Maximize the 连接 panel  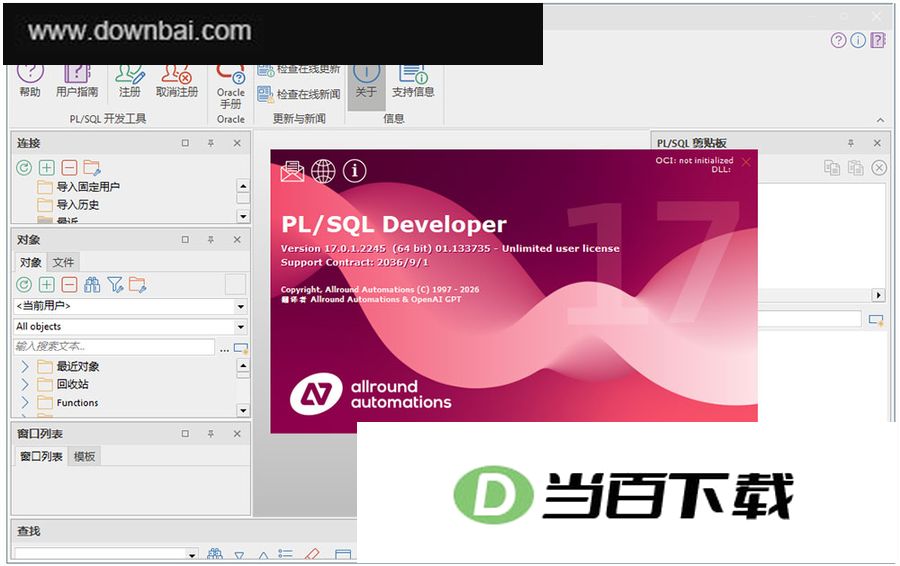tap(185, 143)
